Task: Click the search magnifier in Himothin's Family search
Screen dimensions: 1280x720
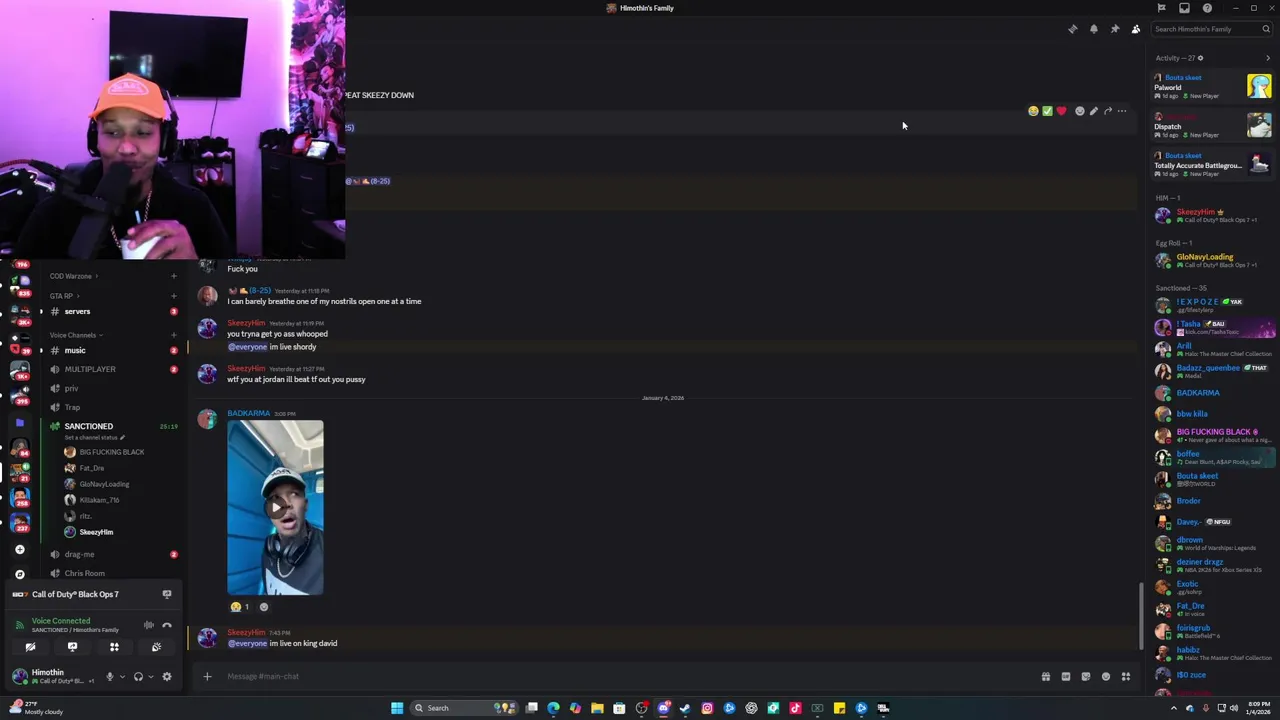Action: 1266,29
